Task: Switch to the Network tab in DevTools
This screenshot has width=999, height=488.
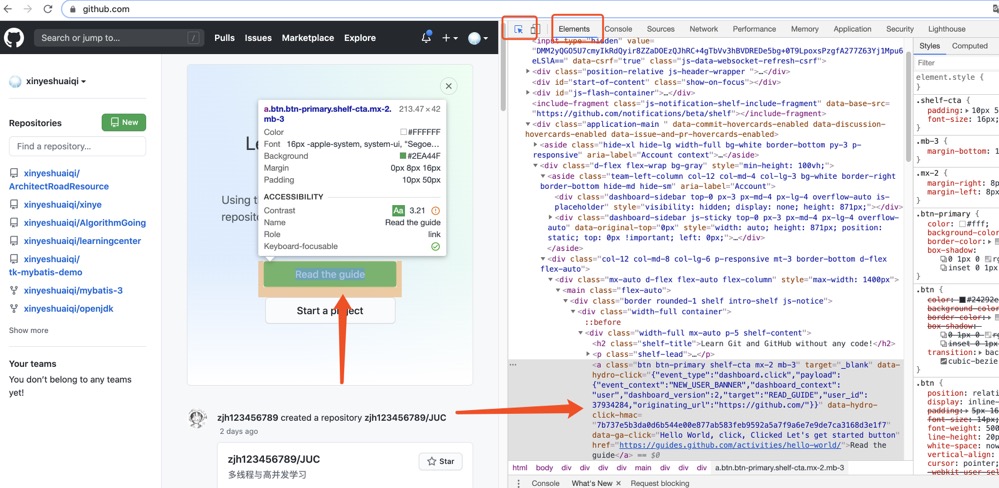Action: coord(703,29)
